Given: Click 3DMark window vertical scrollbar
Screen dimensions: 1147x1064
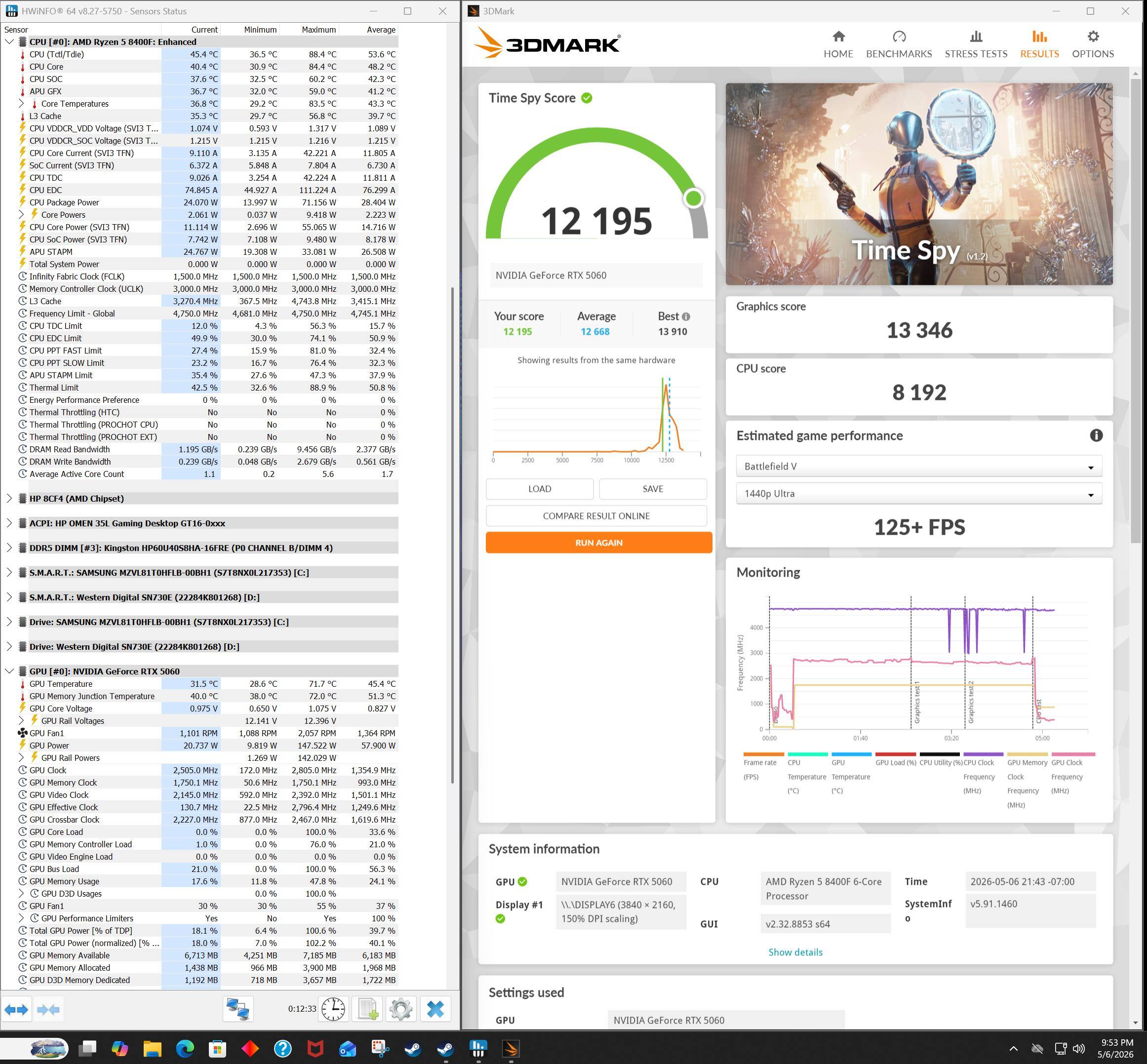Looking at the screenshot, I should point(1135,311).
